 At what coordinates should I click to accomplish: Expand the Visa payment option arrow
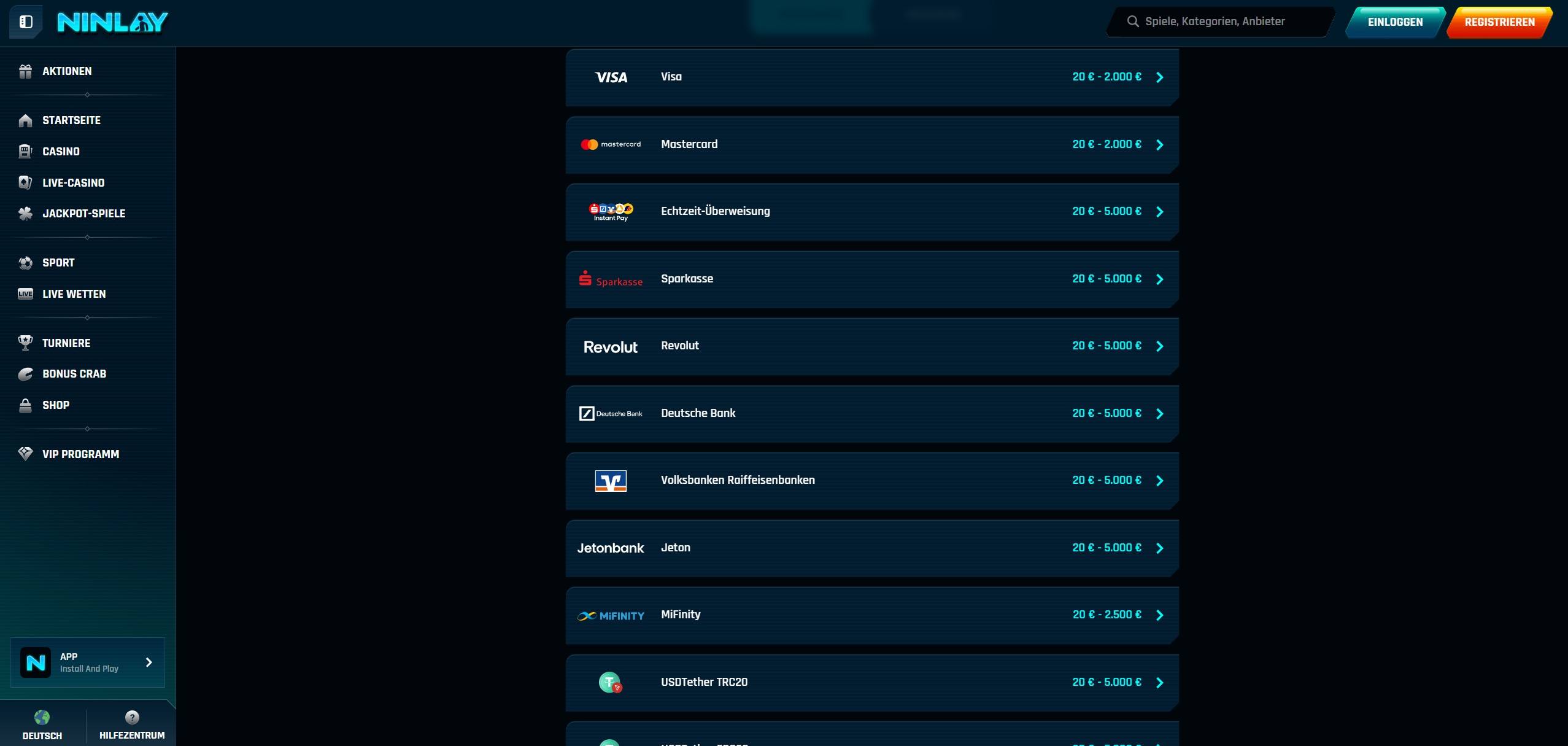pyautogui.click(x=1160, y=77)
